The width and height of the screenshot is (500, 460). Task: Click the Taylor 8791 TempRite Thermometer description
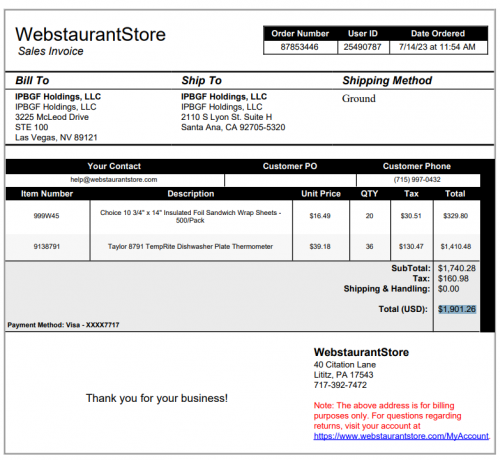(x=190, y=247)
